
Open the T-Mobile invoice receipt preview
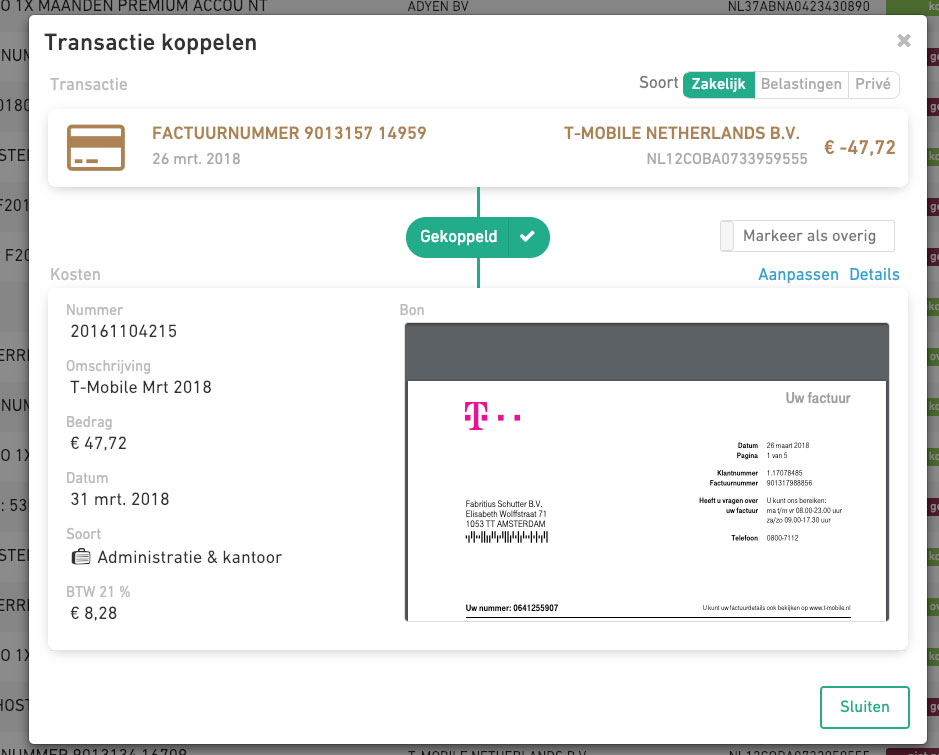[647, 472]
